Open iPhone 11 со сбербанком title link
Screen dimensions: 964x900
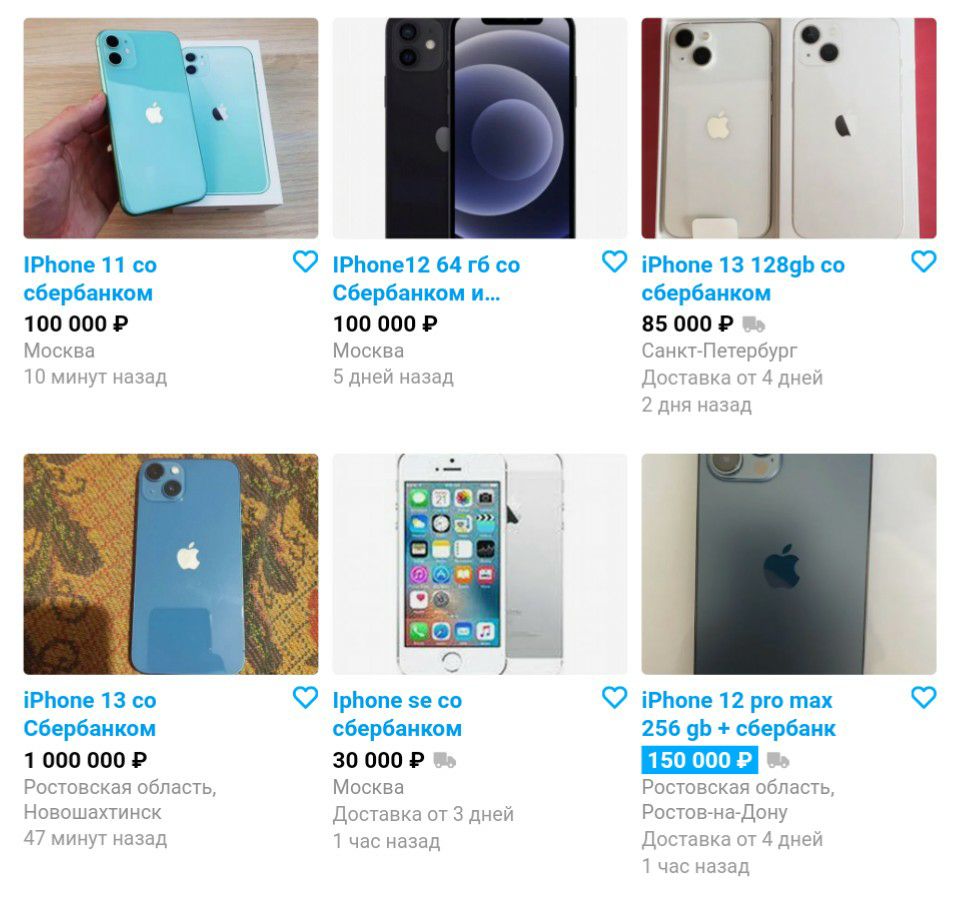click(90, 279)
